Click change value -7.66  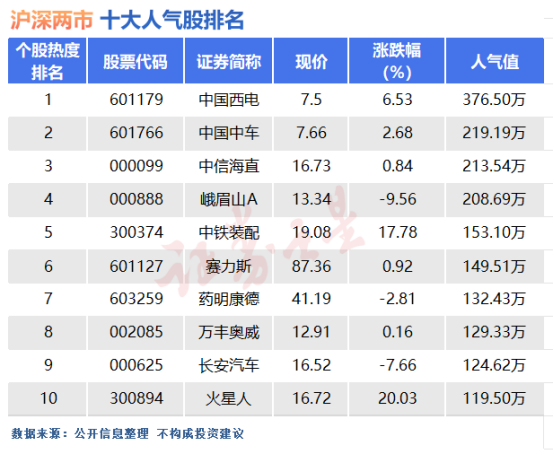click(398, 365)
